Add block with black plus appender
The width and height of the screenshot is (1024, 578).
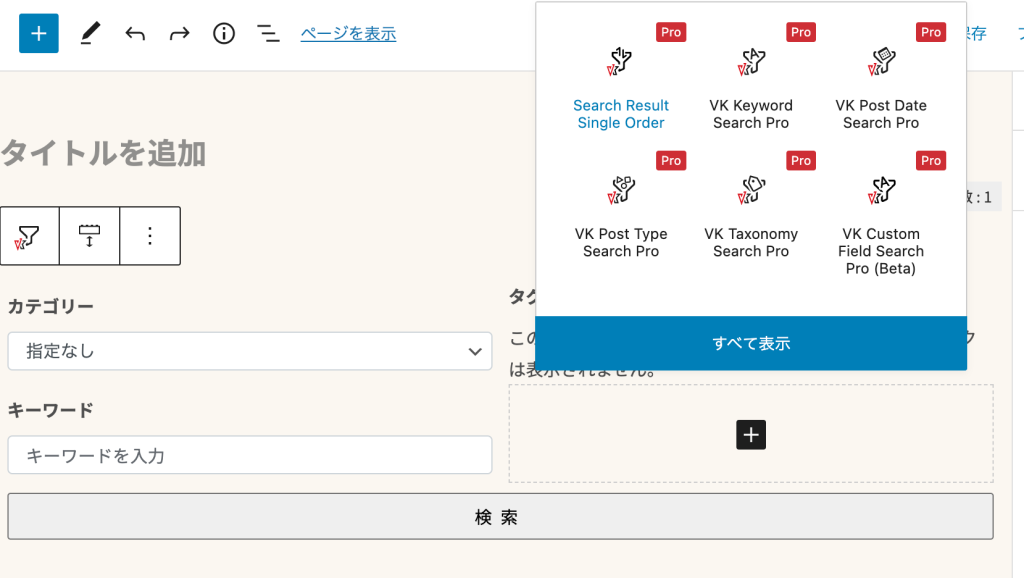[751, 435]
